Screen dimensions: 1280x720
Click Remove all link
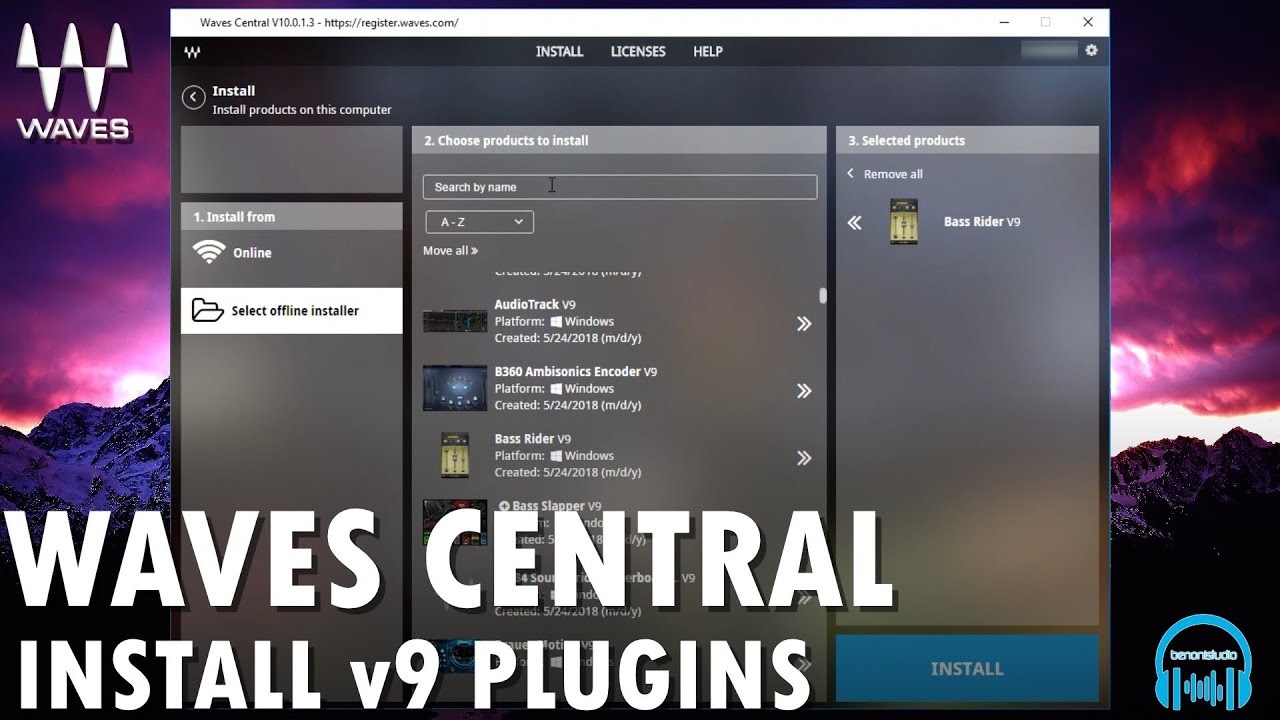(893, 174)
